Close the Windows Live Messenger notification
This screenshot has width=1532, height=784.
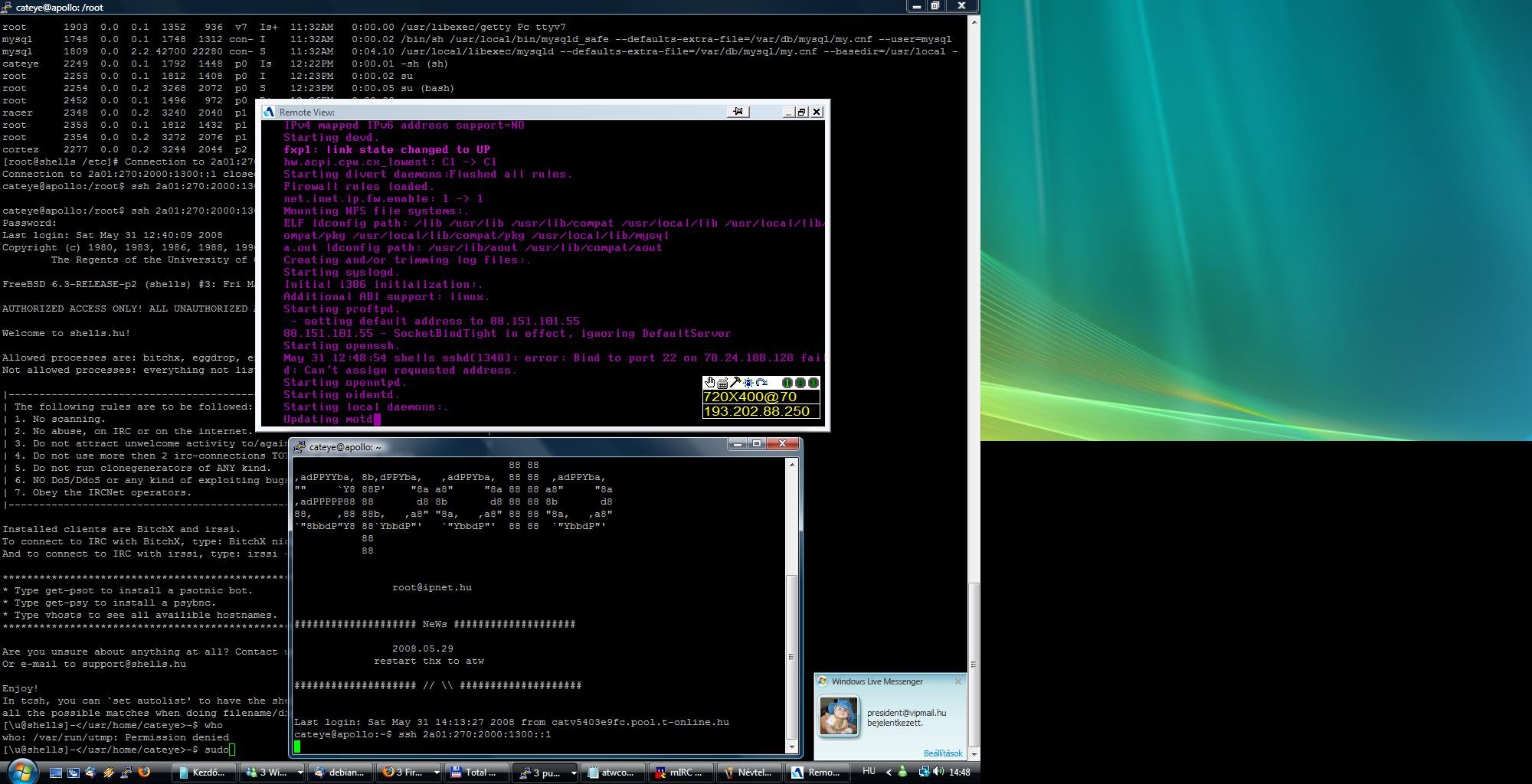click(957, 681)
